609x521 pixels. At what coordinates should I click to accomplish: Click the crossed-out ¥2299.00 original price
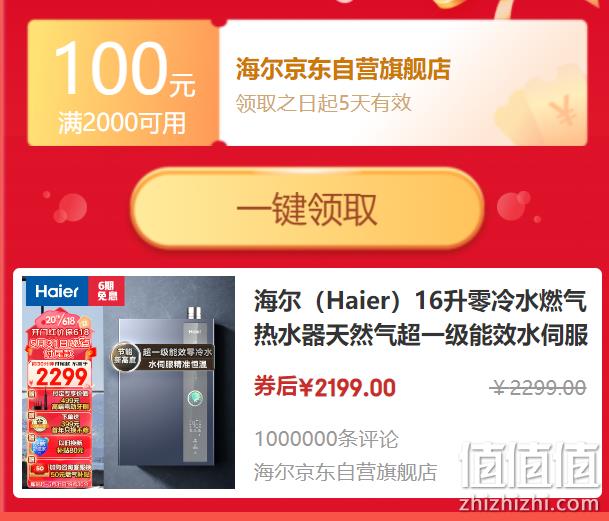538,387
